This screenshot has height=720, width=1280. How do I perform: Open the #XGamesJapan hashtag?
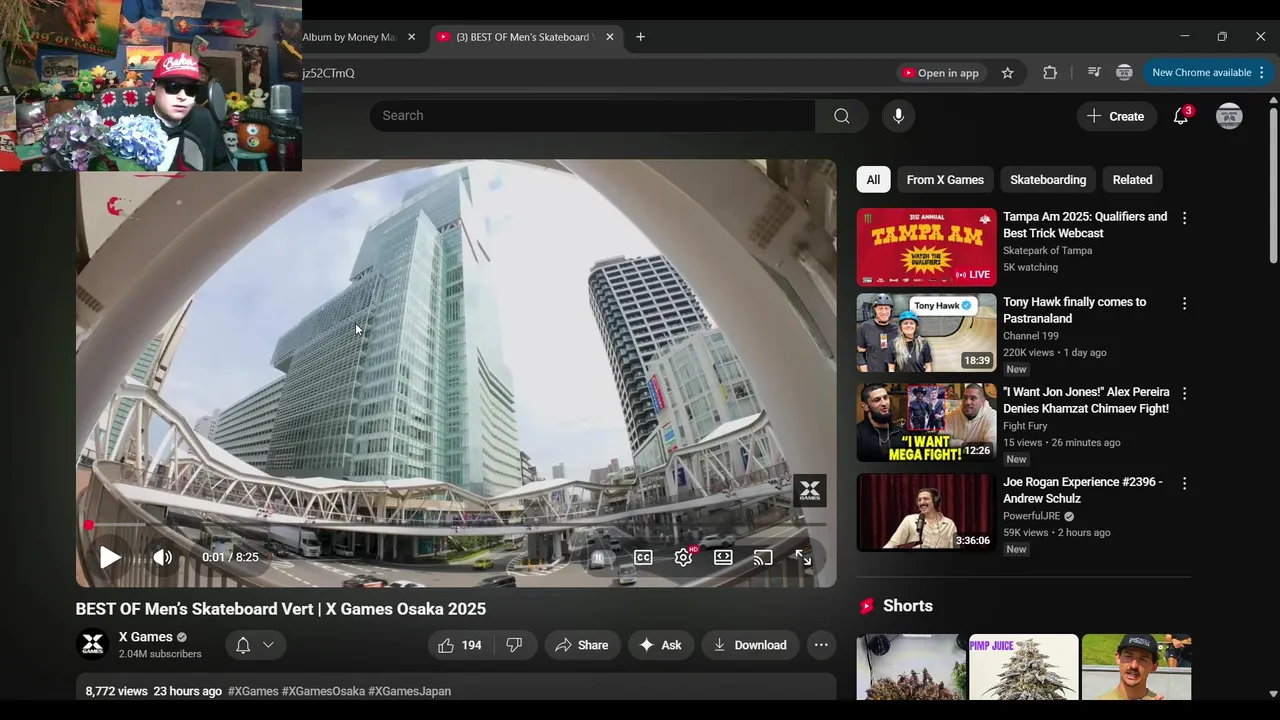coord(409,691)
